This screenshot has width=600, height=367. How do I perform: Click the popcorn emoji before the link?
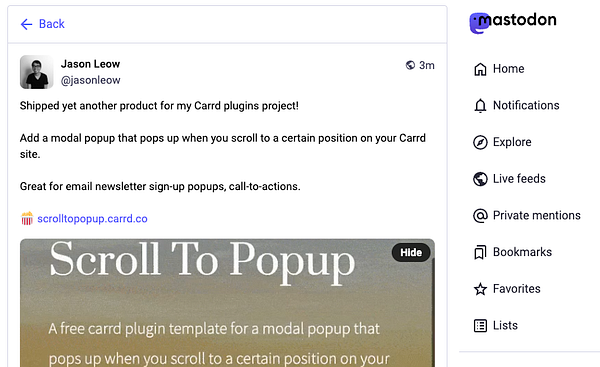click(27, 219)
